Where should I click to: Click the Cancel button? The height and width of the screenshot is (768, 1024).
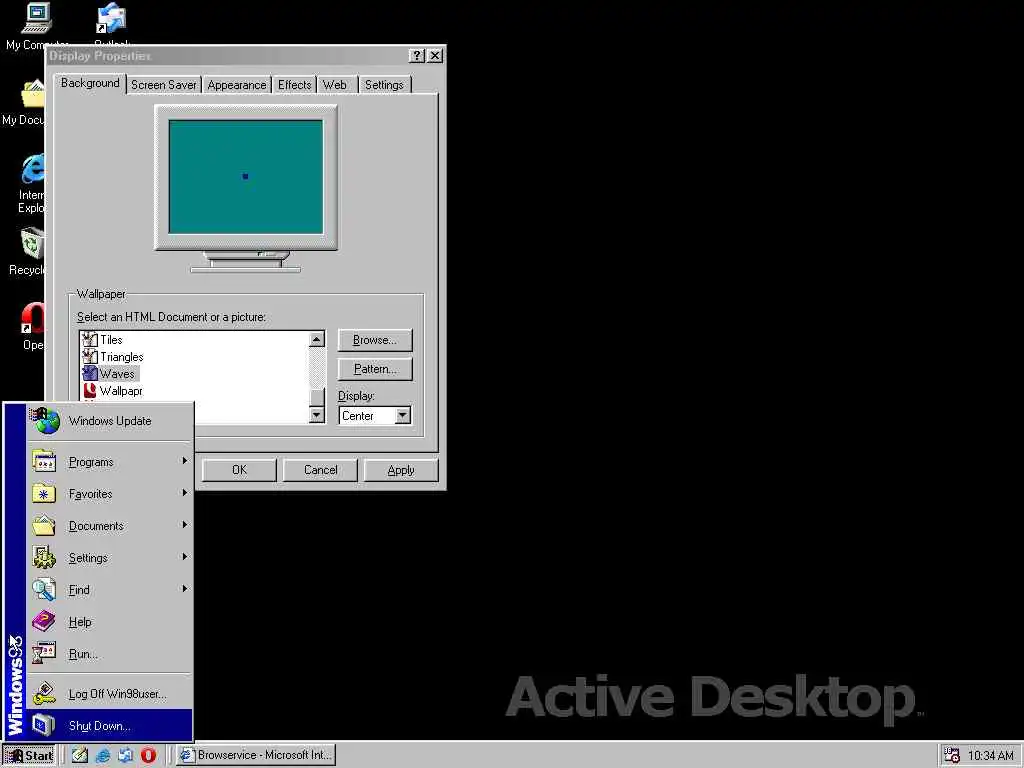(320, 470)
